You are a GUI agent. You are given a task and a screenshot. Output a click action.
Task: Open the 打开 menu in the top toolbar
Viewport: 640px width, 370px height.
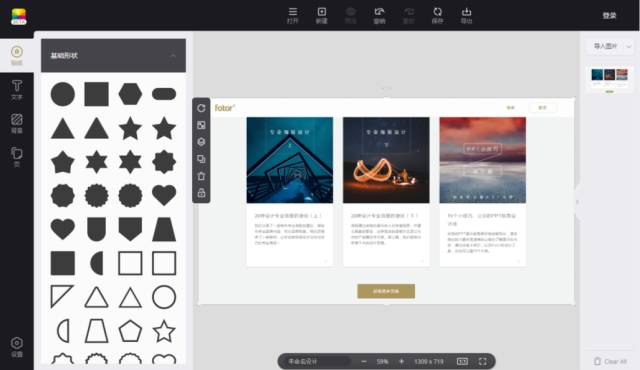coord(293,16)
